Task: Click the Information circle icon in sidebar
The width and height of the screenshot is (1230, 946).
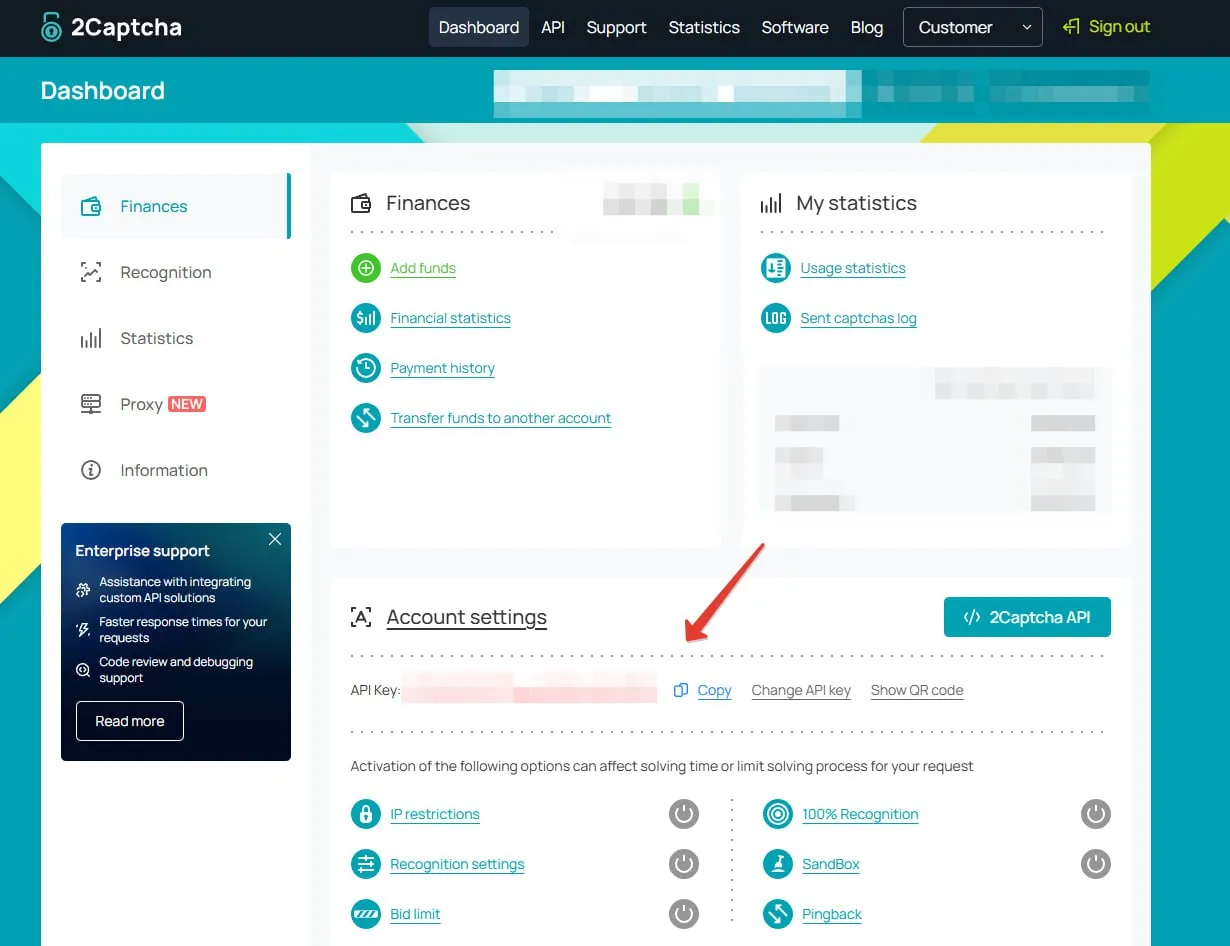Action: point(91,470)
